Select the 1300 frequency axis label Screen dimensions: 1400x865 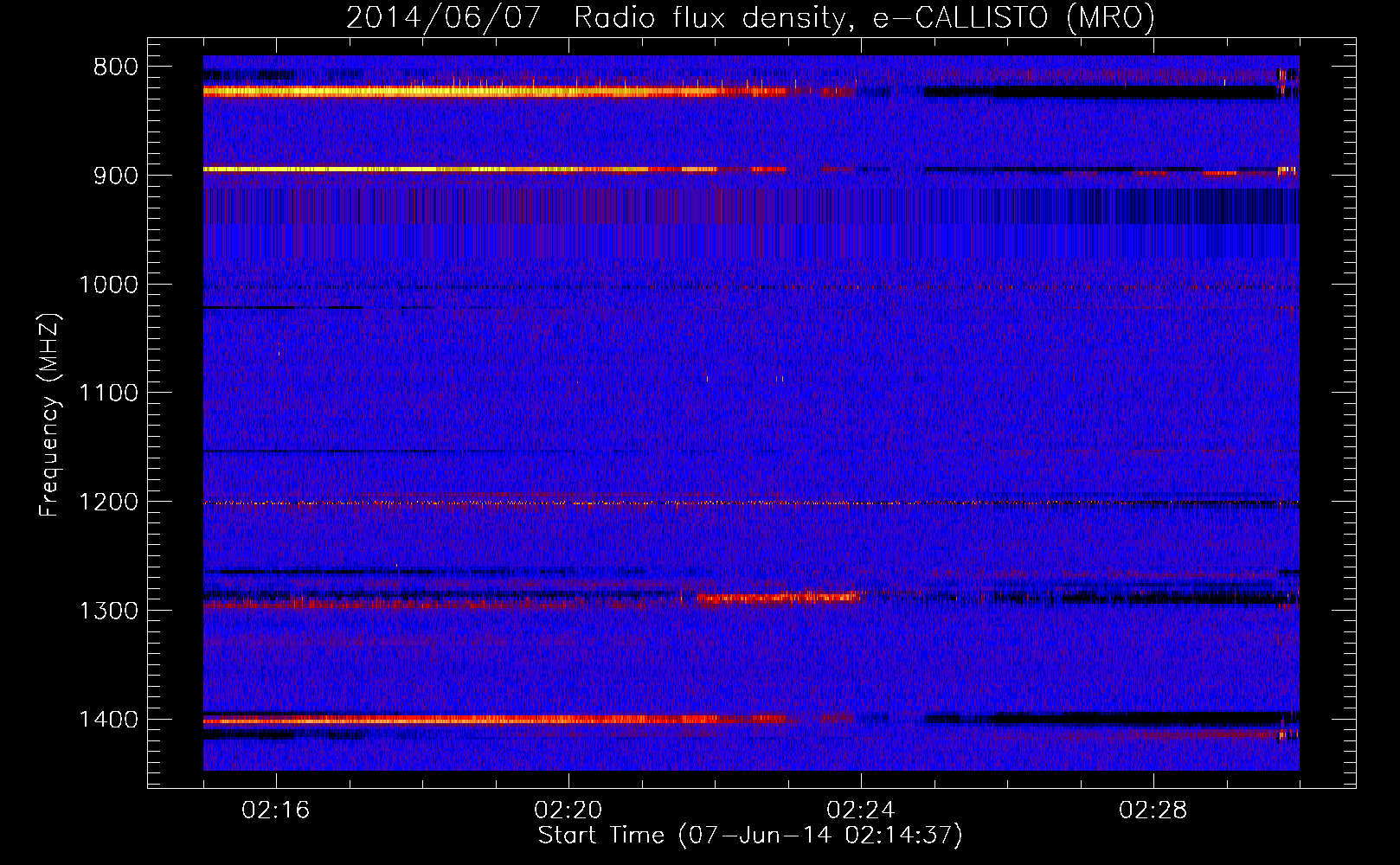108,611
